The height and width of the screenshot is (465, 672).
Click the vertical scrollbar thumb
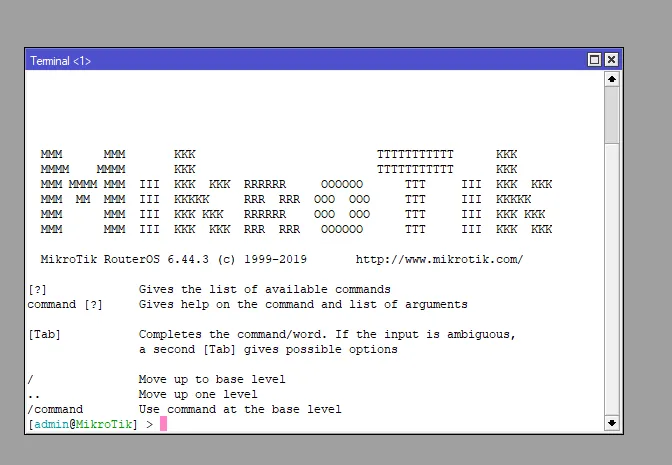tap(612, 115)
